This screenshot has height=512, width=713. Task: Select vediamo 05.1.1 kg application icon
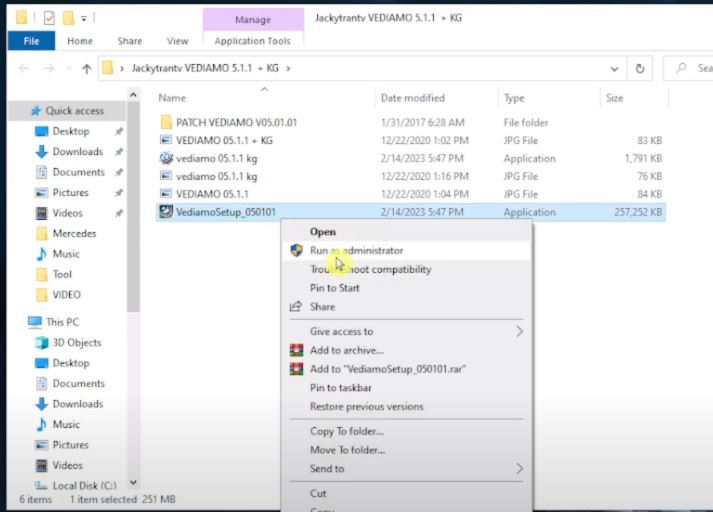166,158
